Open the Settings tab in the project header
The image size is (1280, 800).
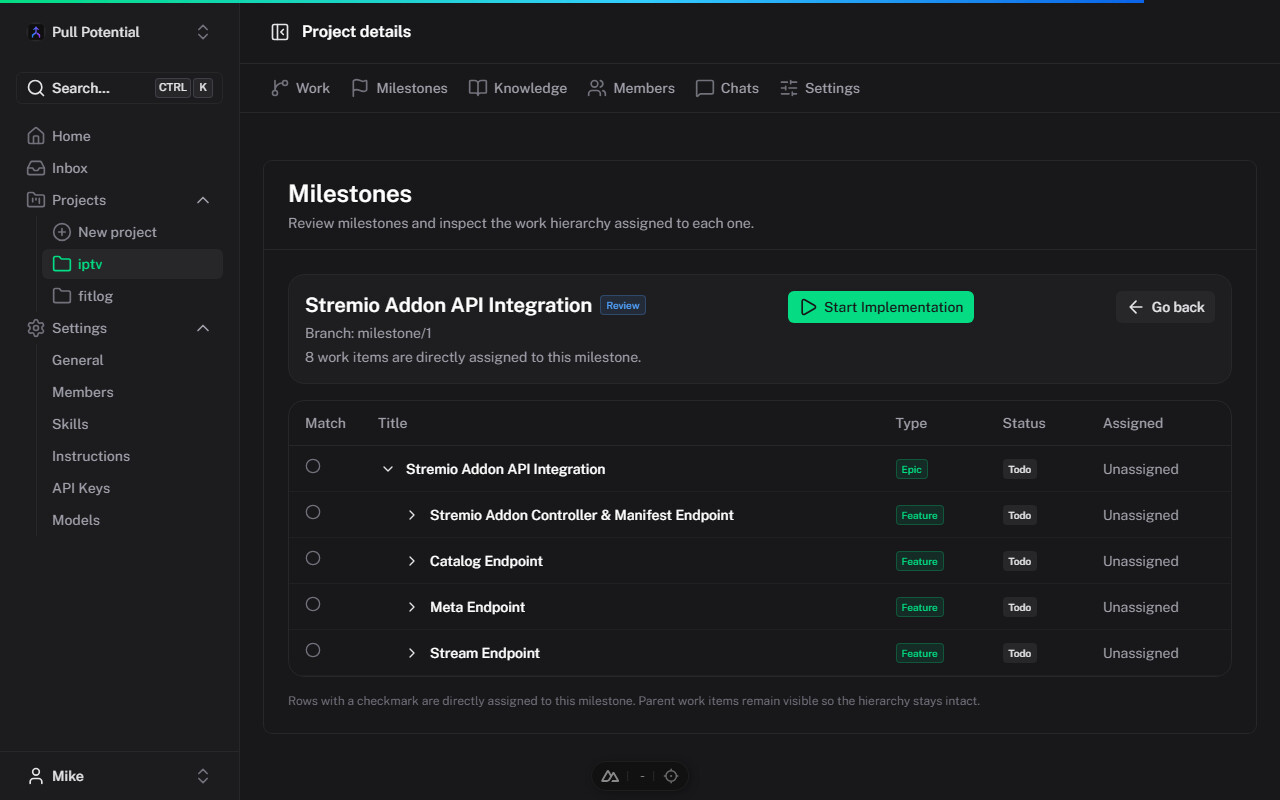(819, 88)
